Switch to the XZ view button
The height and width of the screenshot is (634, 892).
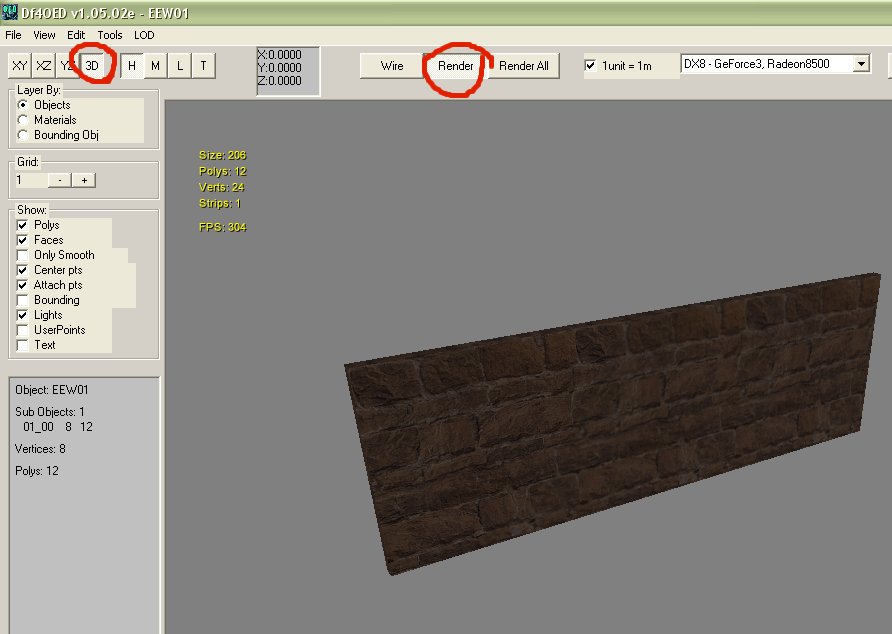44,66
